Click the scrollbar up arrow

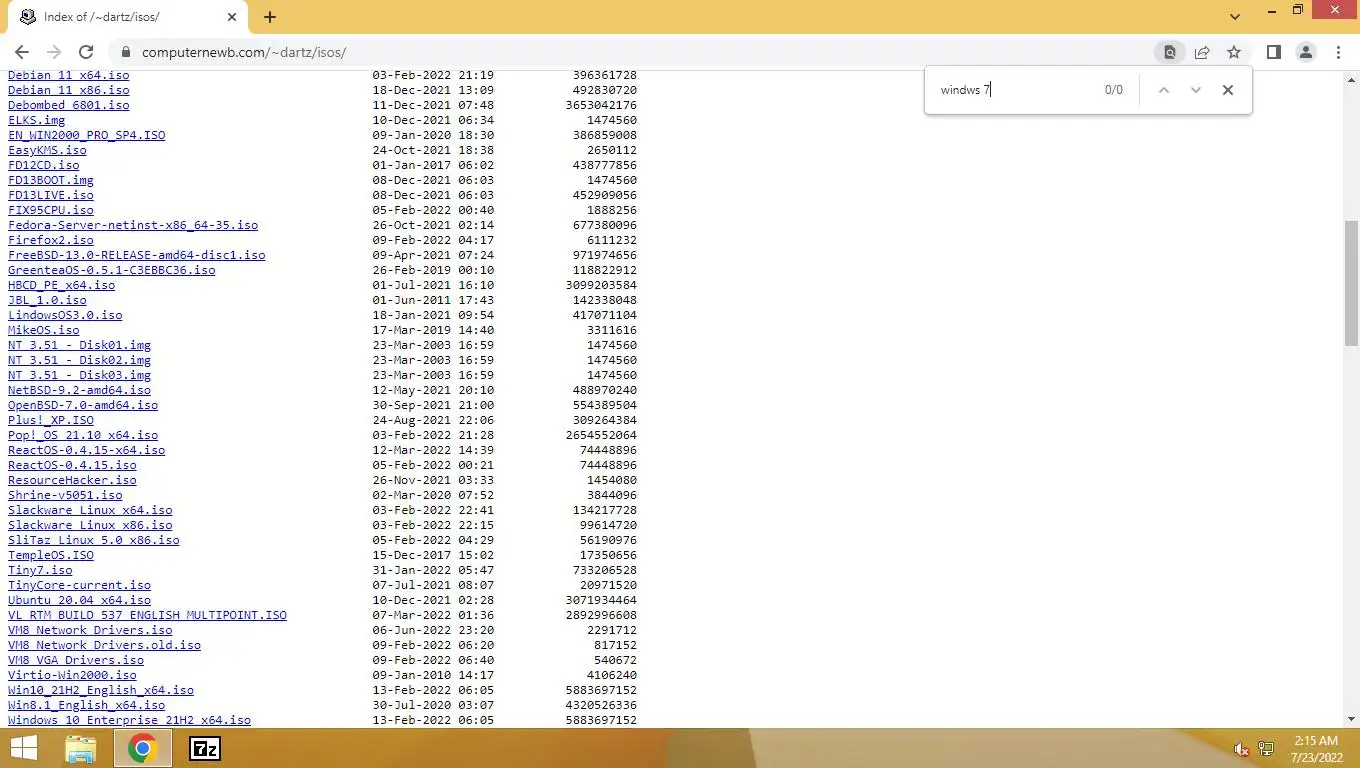tap(1351, 78)
